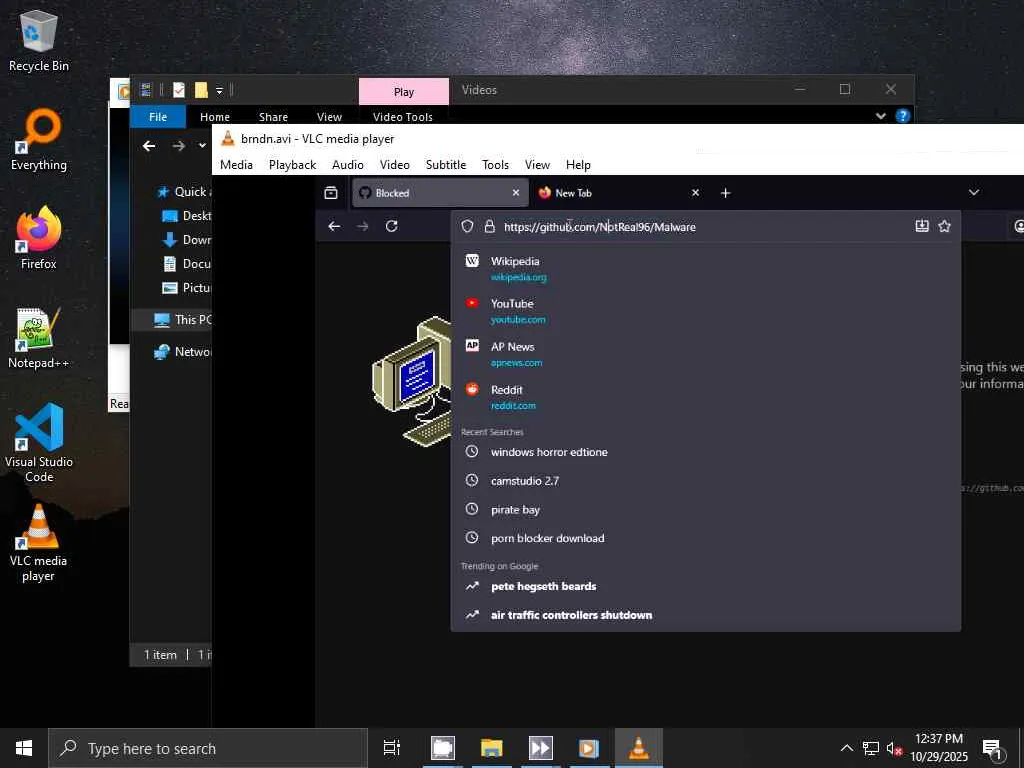The width and height of the screenshot is (1024, 768).
Task: Open VLC View menu
Action: pos(537,165)
